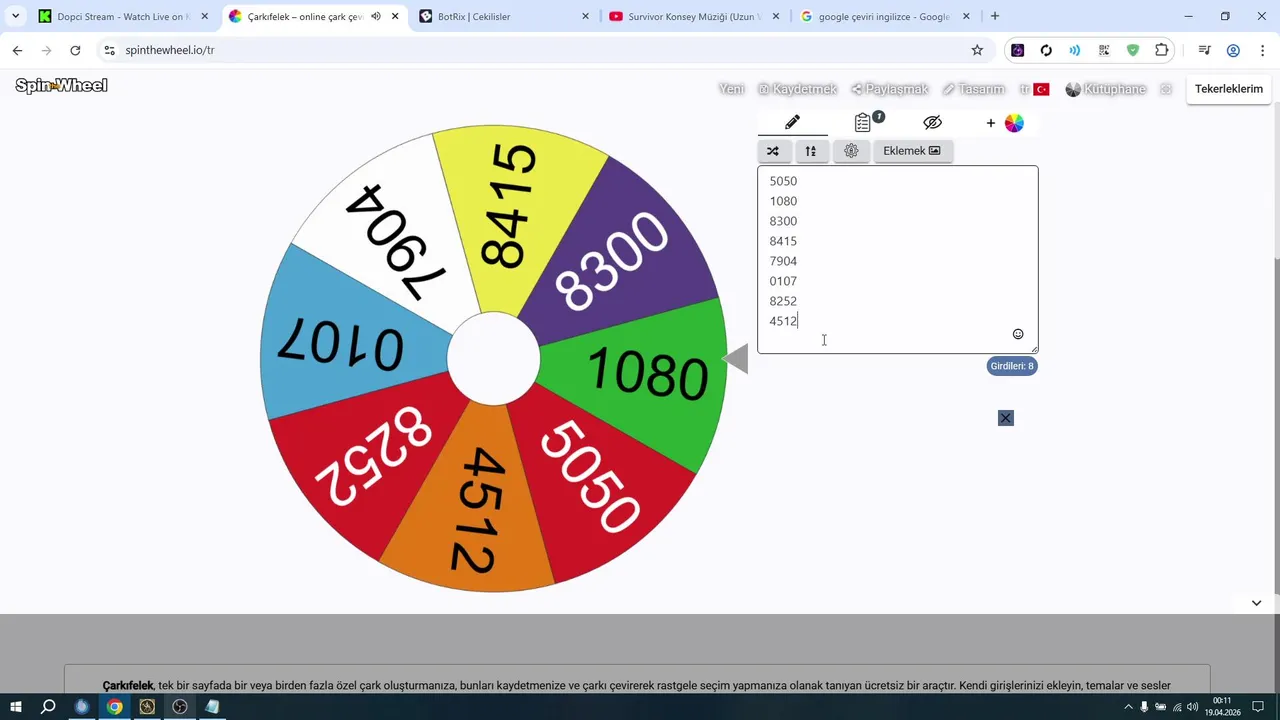Image resolution: width=1280 pixels, height=720 pixels.
Task: Shuffle the wheel entries
Action: (x=773, y=151)
